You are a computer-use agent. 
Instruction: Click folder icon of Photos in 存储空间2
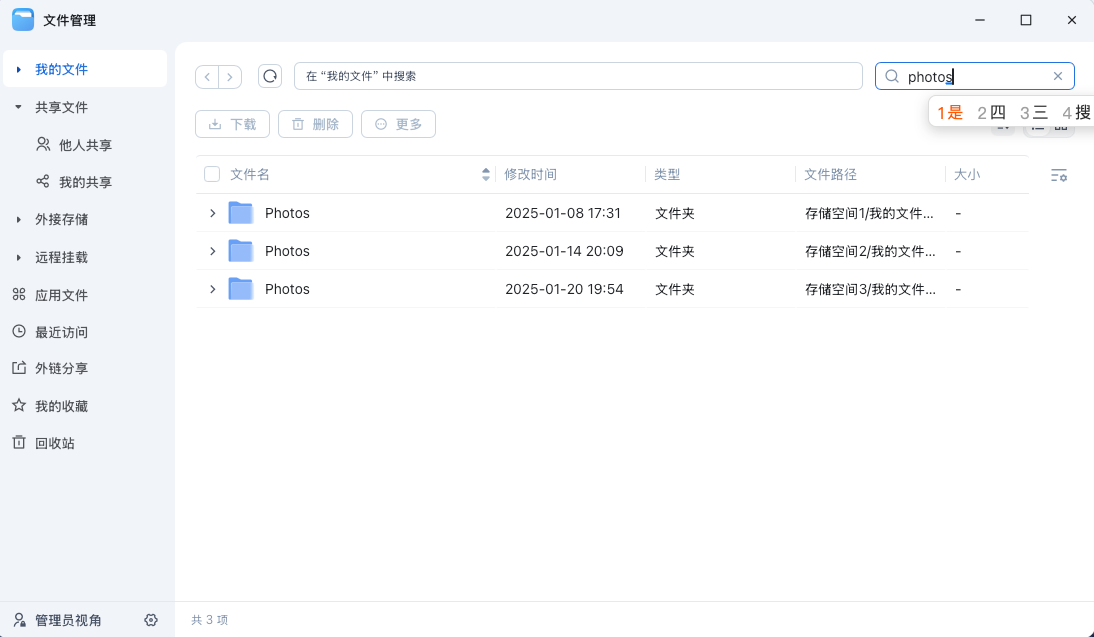tap(241, 250)
